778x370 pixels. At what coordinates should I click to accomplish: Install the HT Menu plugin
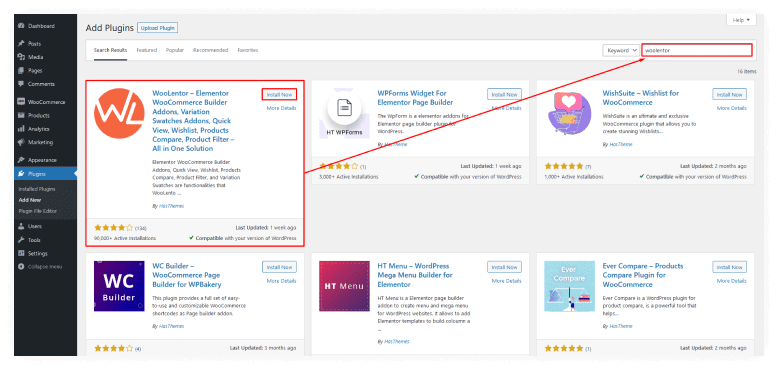(505, 267)
